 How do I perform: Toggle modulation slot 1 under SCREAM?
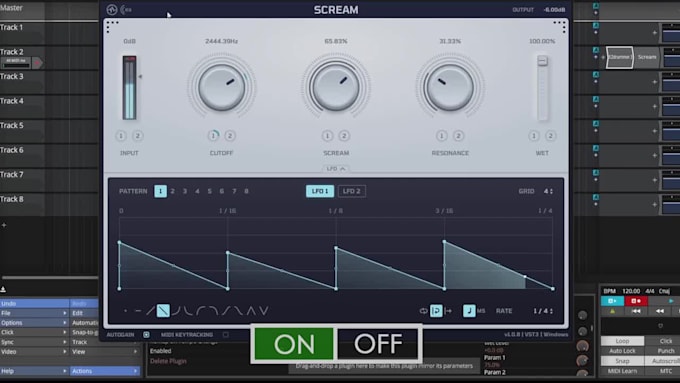[x=327, y=136]
